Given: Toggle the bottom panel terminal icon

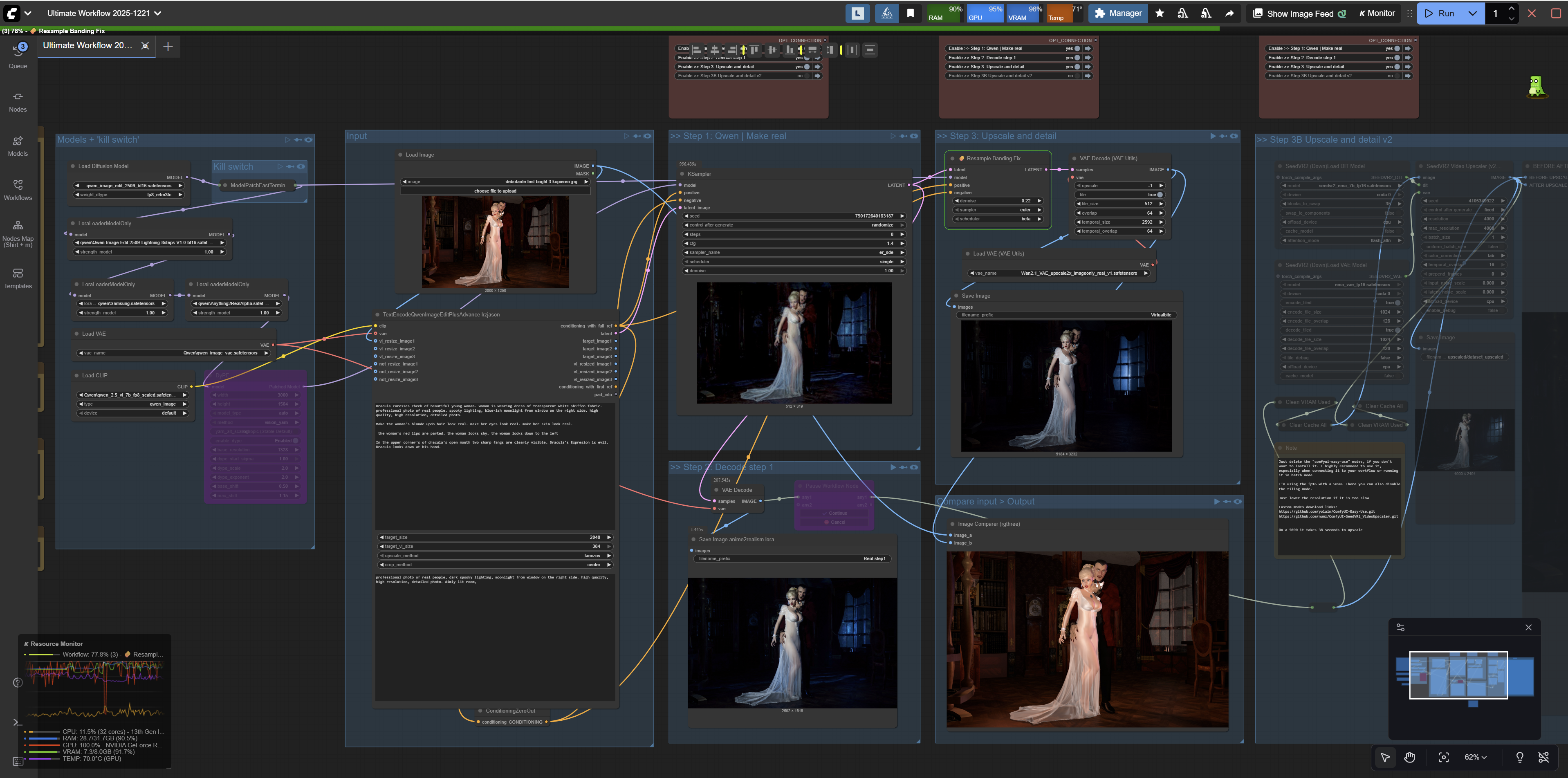Looking at the screenshot, I should point(17,722).
